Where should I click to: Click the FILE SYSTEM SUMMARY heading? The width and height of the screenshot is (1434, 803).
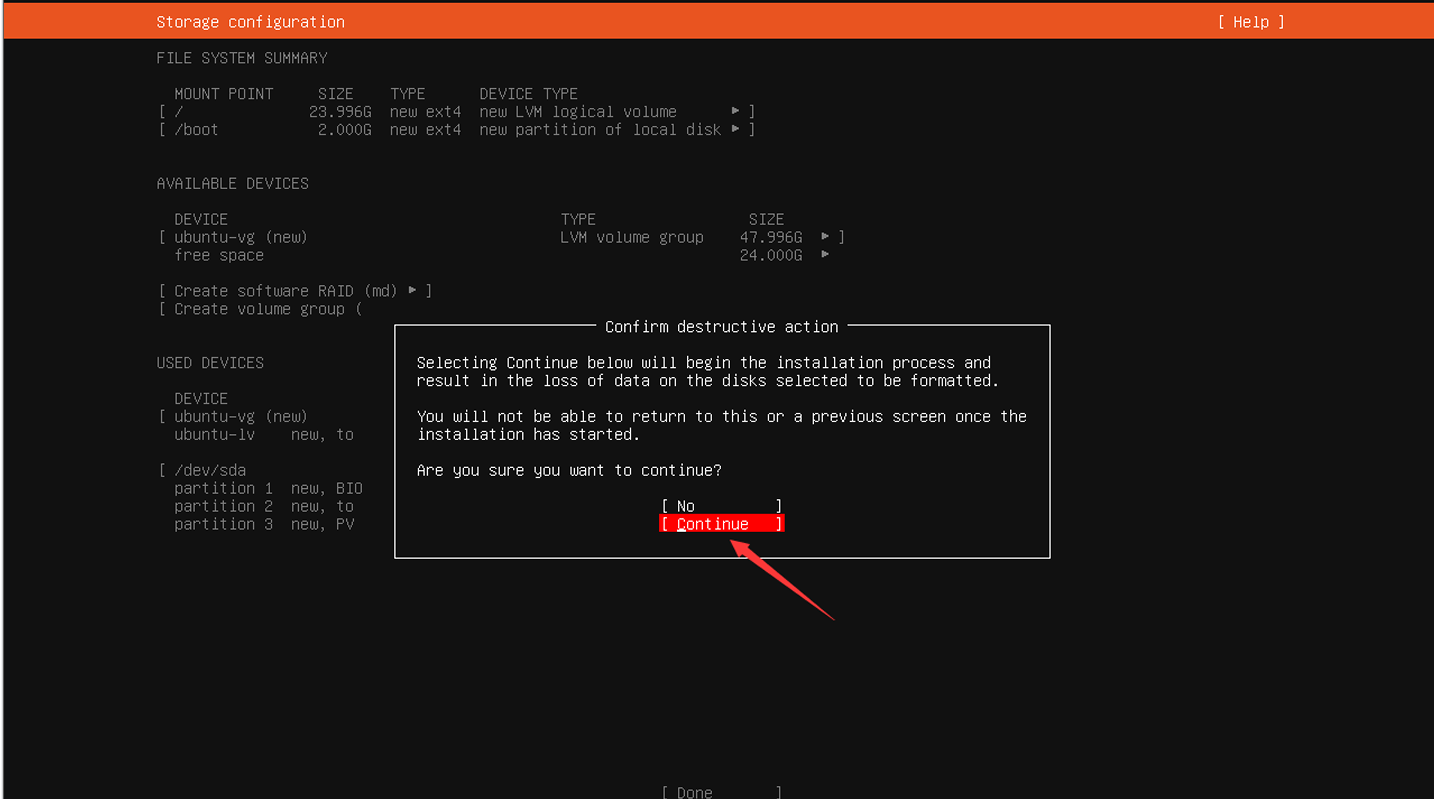242,58
